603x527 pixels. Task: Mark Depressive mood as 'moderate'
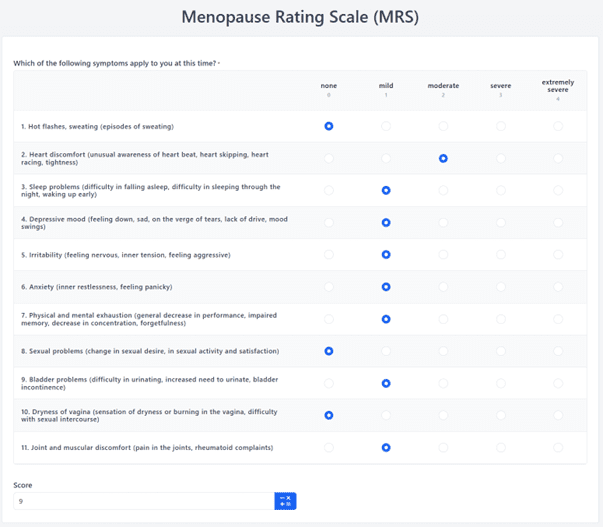click(443, 223)
